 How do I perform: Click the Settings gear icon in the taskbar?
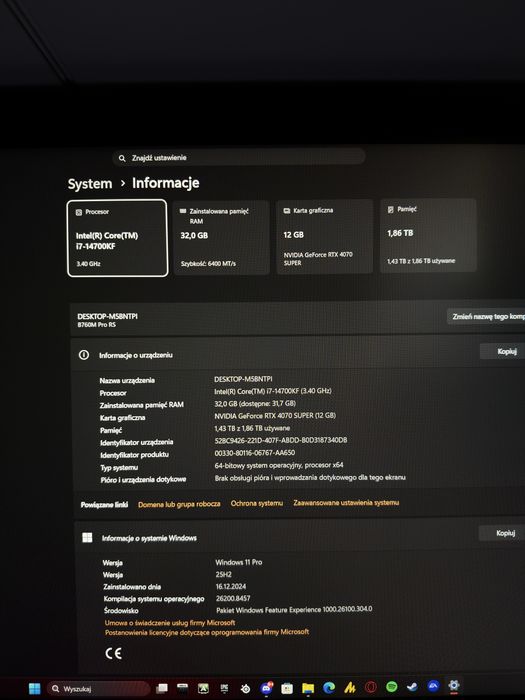[454, 686]
